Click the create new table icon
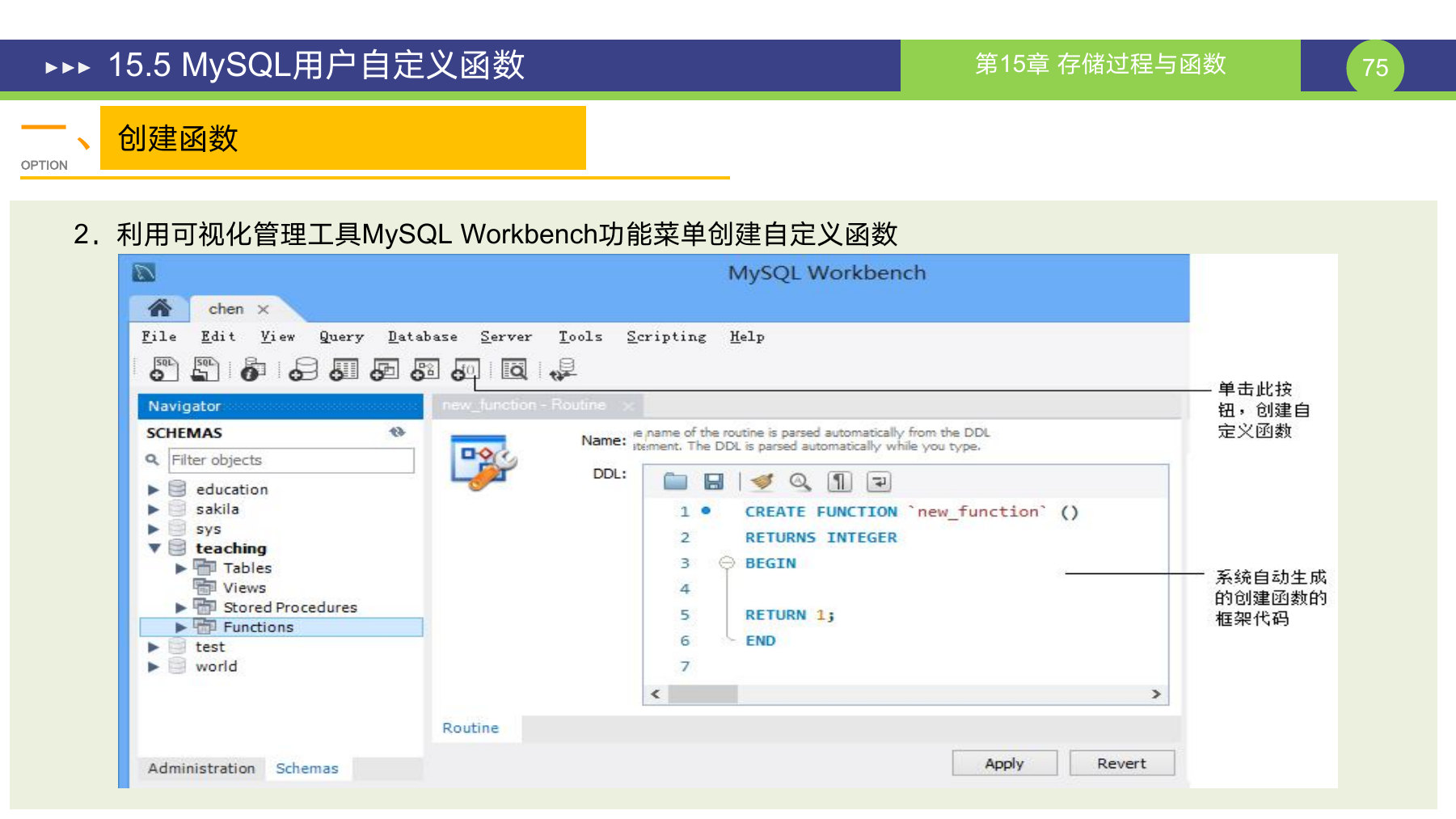This screenshot has width=1456, height=819. 344,369
